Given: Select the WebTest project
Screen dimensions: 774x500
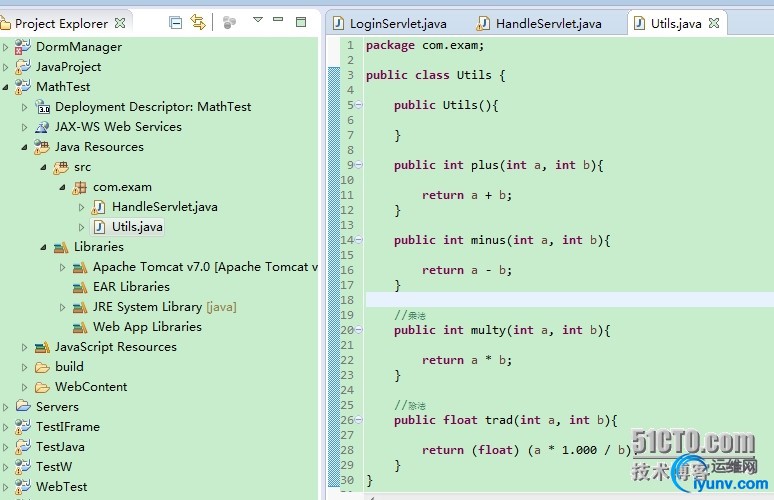Looking at the screenshot, I should click(x=62, y=487).
